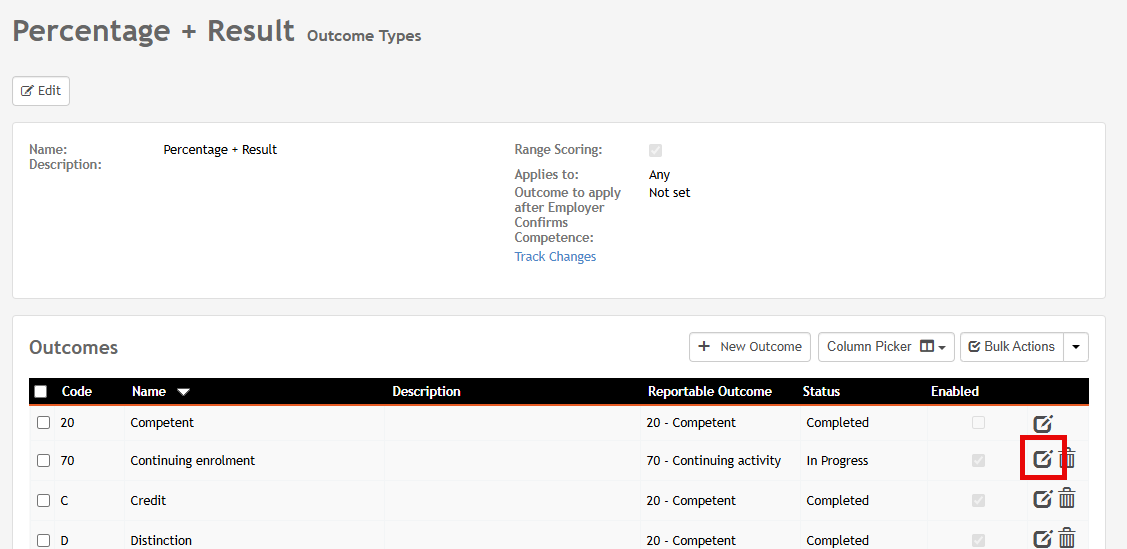Click the 'Credit' name cell
The height and width of the screenshot is (549, 1127).
pos(148,500)
